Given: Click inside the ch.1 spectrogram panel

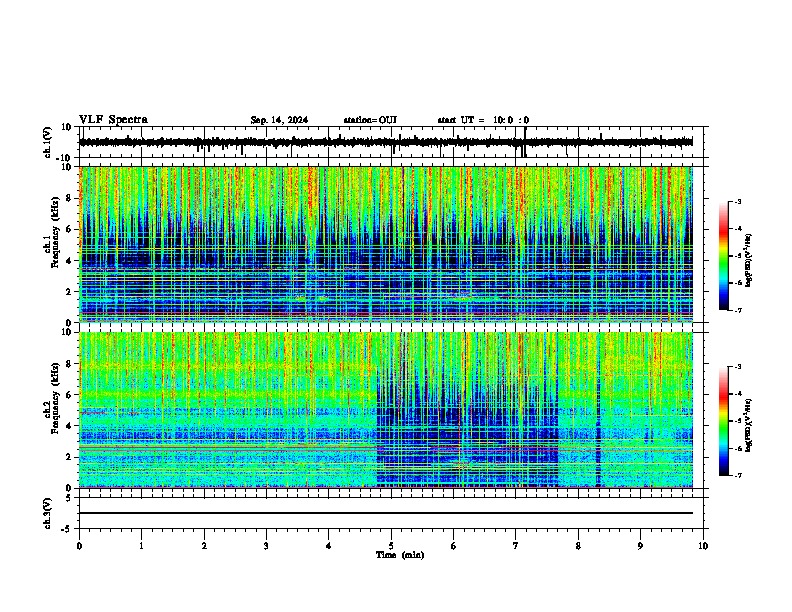Looking at the screenshot, I should click(x=386, y=244).
